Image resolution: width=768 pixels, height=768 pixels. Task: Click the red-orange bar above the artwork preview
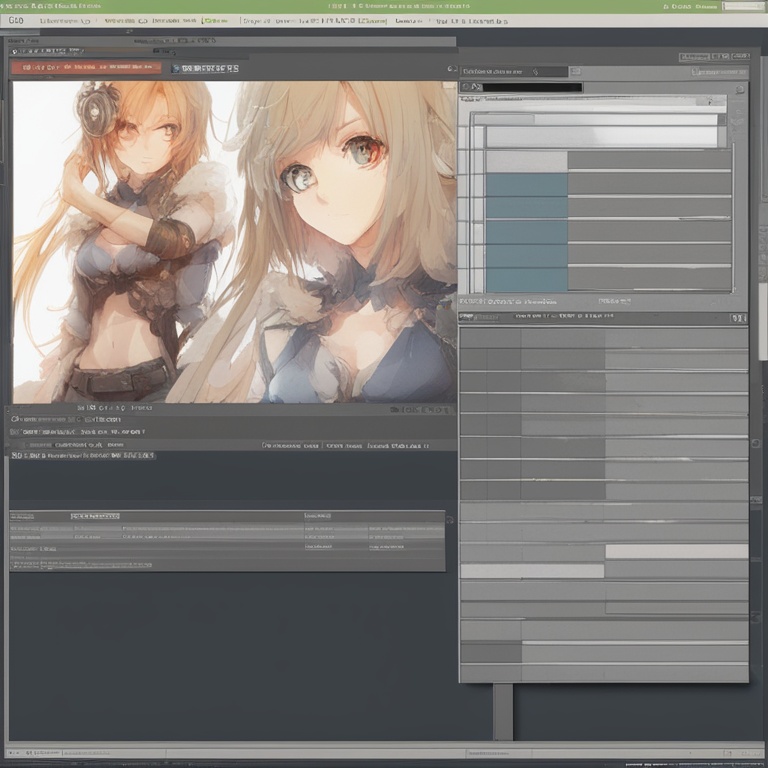[86, 67]
